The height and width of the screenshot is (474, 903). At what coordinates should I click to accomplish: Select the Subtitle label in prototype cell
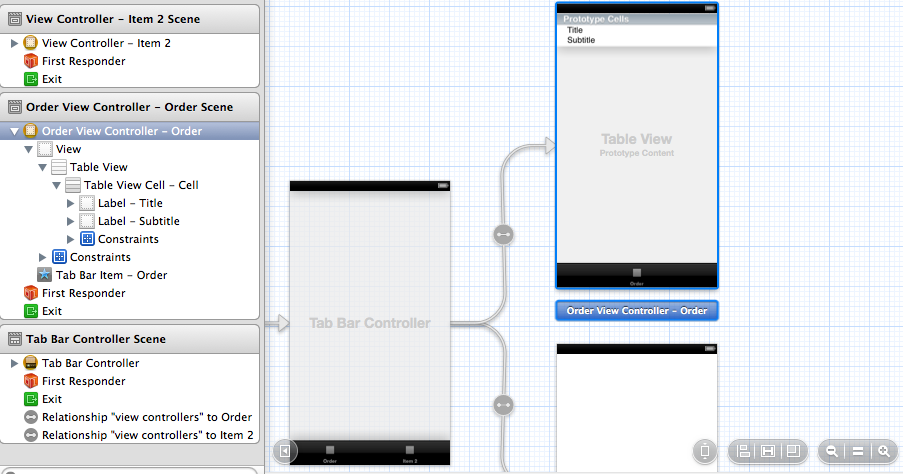[x=581, y=40]
